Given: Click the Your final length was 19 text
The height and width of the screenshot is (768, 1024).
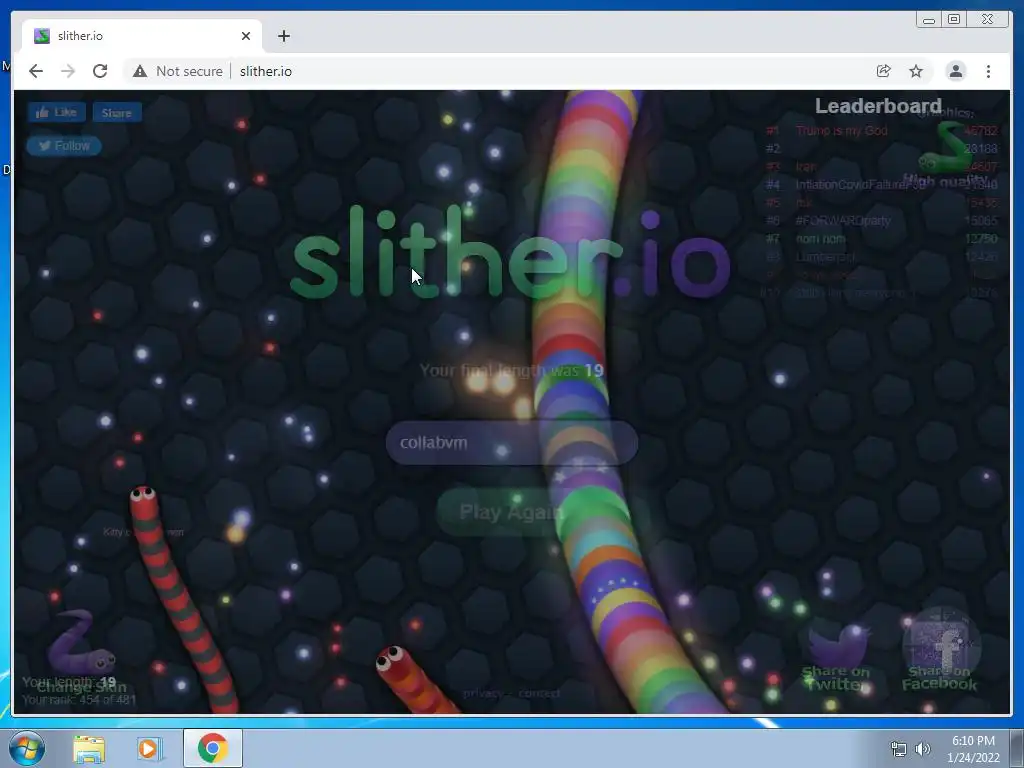Looking at the screenshot, I should tap(511, 371).
